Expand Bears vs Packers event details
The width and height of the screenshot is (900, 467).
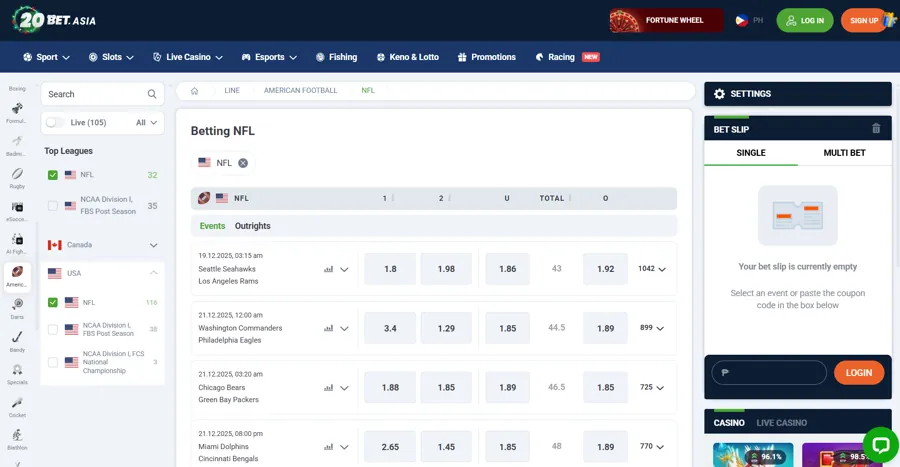point(344,388)
